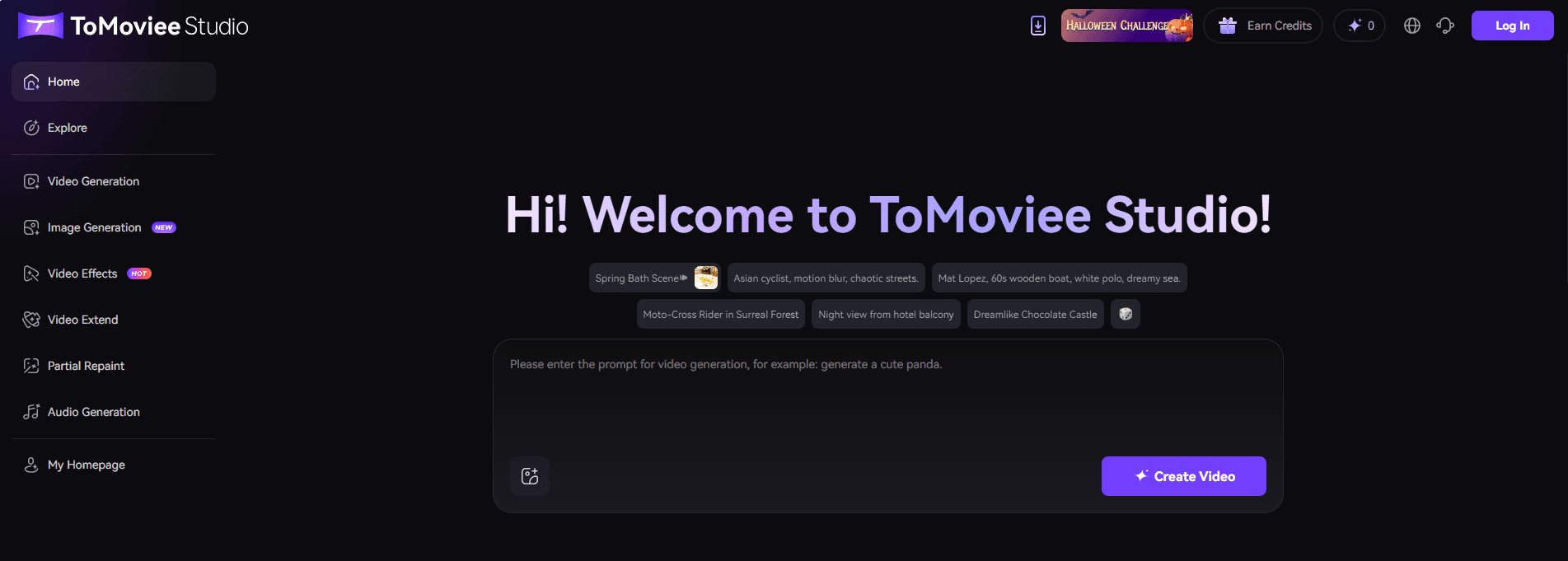Screen dimensions: 1568x561
Task: Click the download app icon in header
Action: click(x=1038, y=26)
